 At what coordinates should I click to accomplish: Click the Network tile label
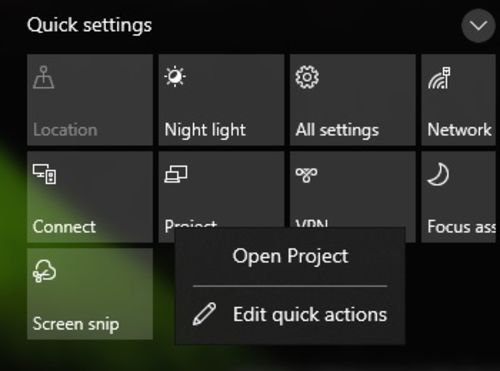(459, 129)
